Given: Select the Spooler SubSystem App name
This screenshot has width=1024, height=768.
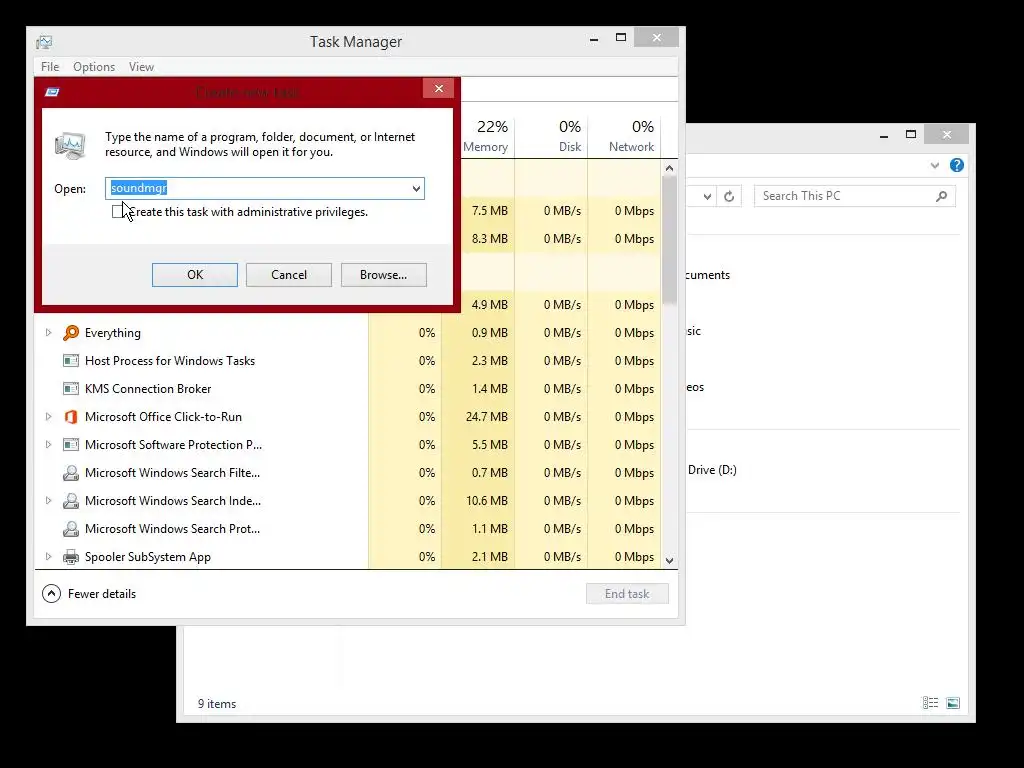Looking at the screenshot, I should tap(148, 557).
